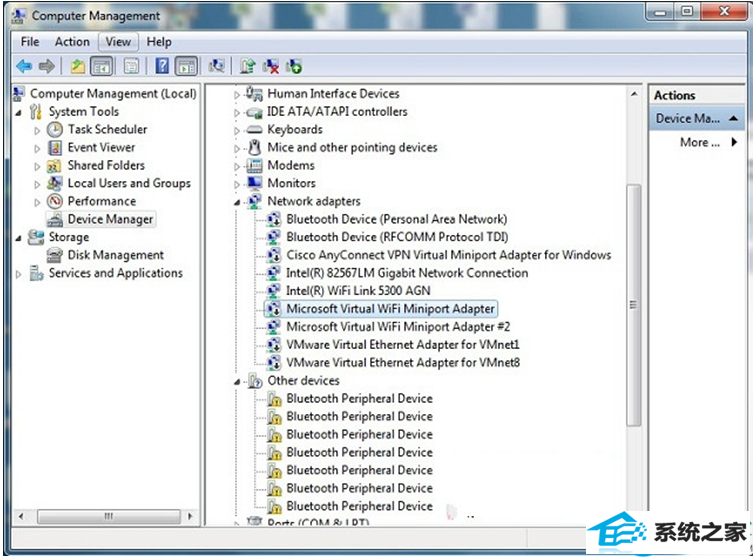
Task: Click the Shared Folders icon
Action: click(54, 166)
